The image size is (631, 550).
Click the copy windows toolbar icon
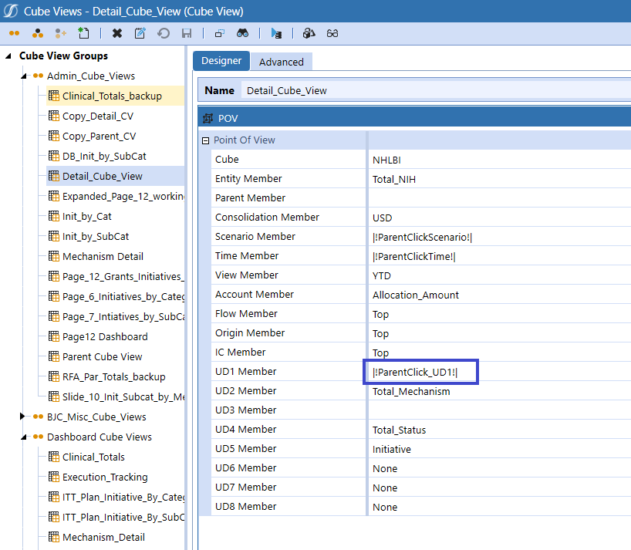click(219, 33)
